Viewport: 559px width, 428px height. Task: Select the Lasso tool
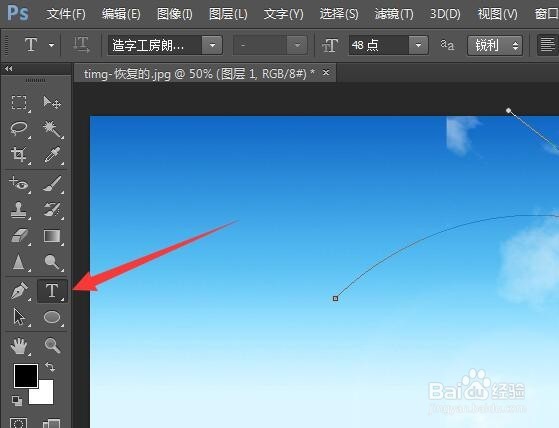[19, 129]
